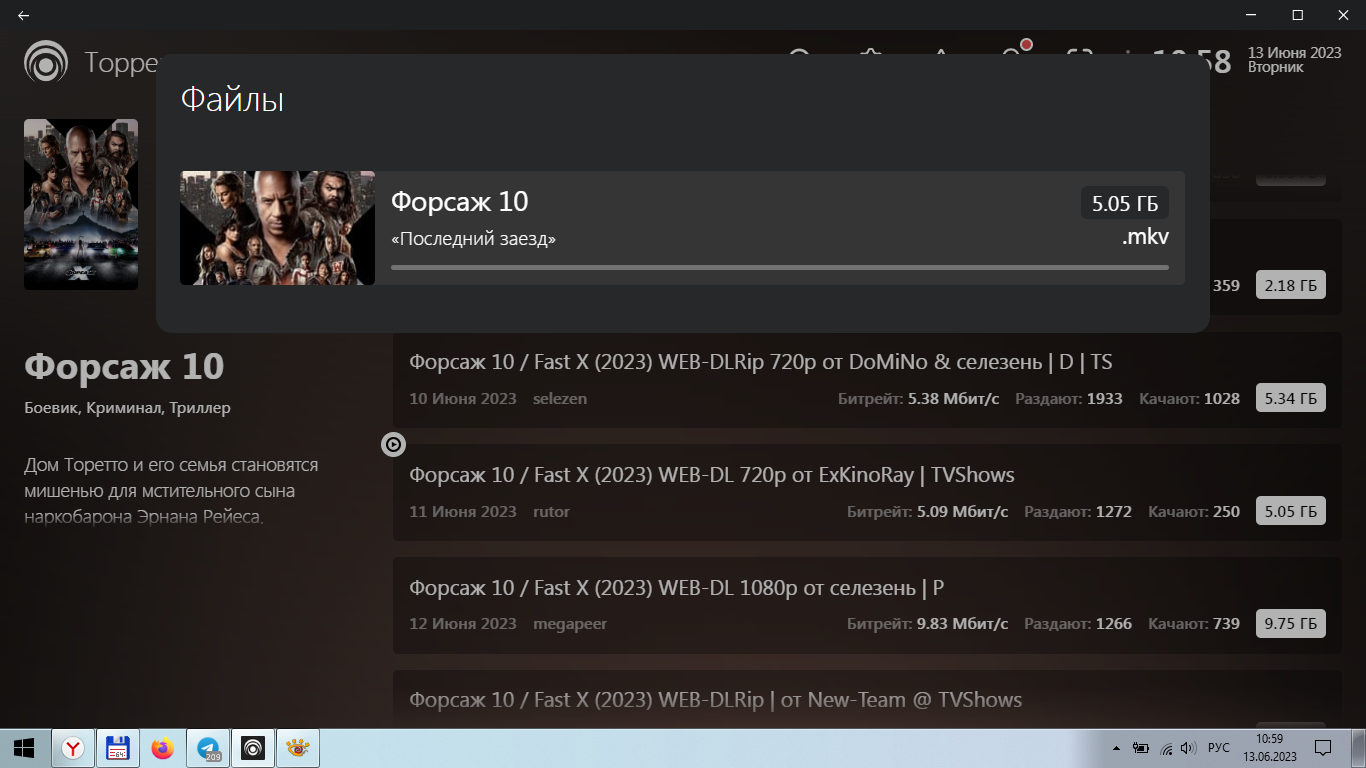The height and width of the screenshot is (768, 1366).
Task: Open Telegram from the taskbar
Action: [208, 748]
